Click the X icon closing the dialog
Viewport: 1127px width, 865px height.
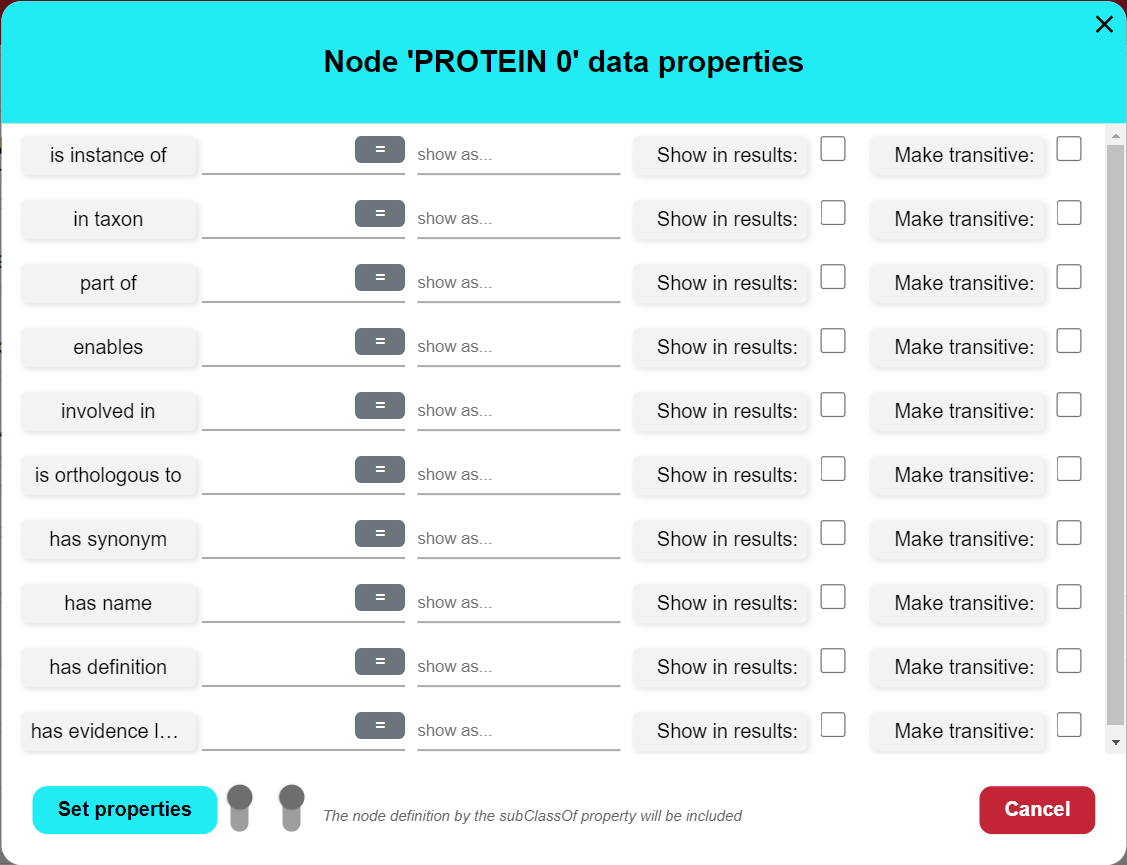[x=1104, y=25]
